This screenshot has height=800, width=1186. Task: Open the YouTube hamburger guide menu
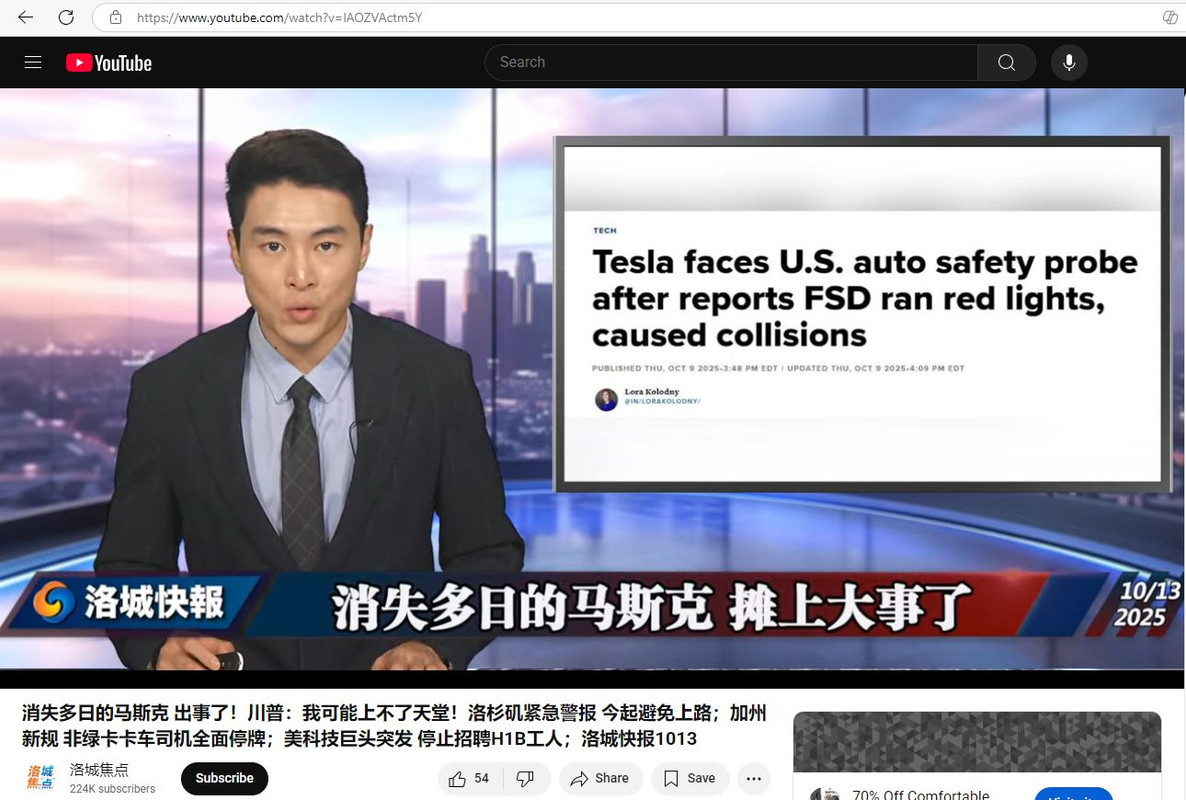pos(33,62)
